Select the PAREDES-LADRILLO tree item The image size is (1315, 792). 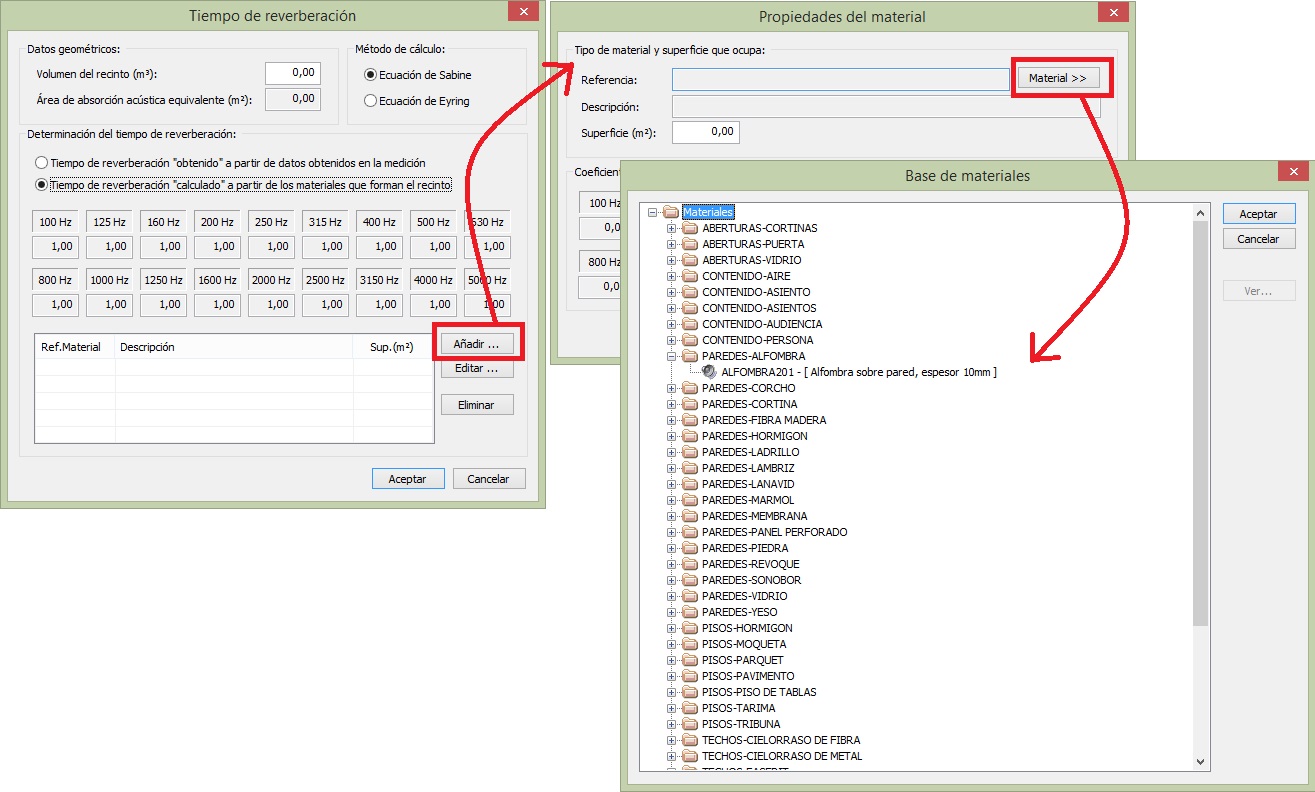click(x=750, y=452)
